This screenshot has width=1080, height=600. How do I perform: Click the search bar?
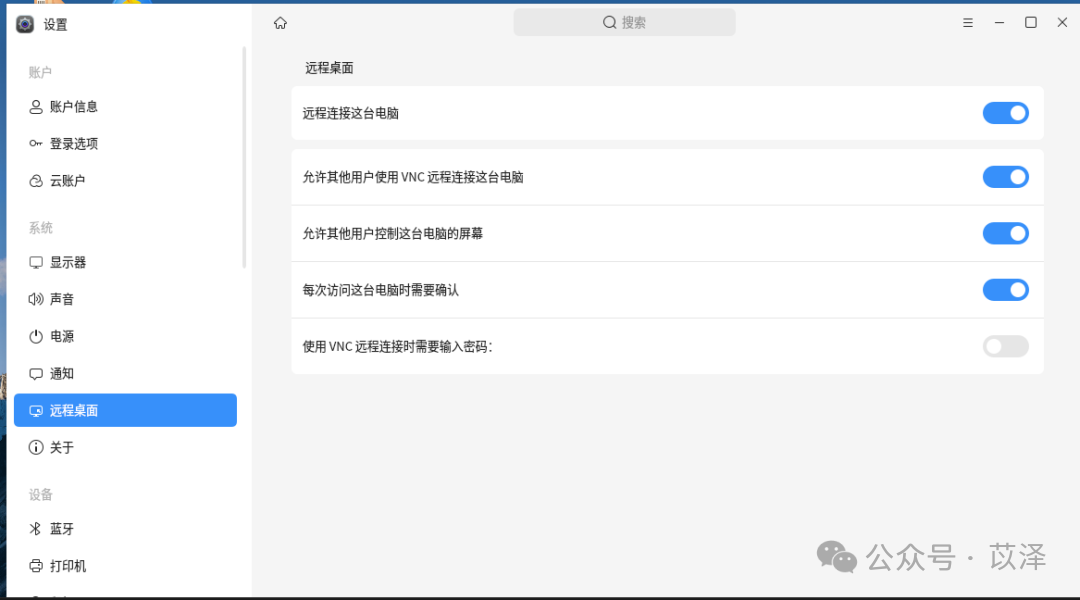624,21
